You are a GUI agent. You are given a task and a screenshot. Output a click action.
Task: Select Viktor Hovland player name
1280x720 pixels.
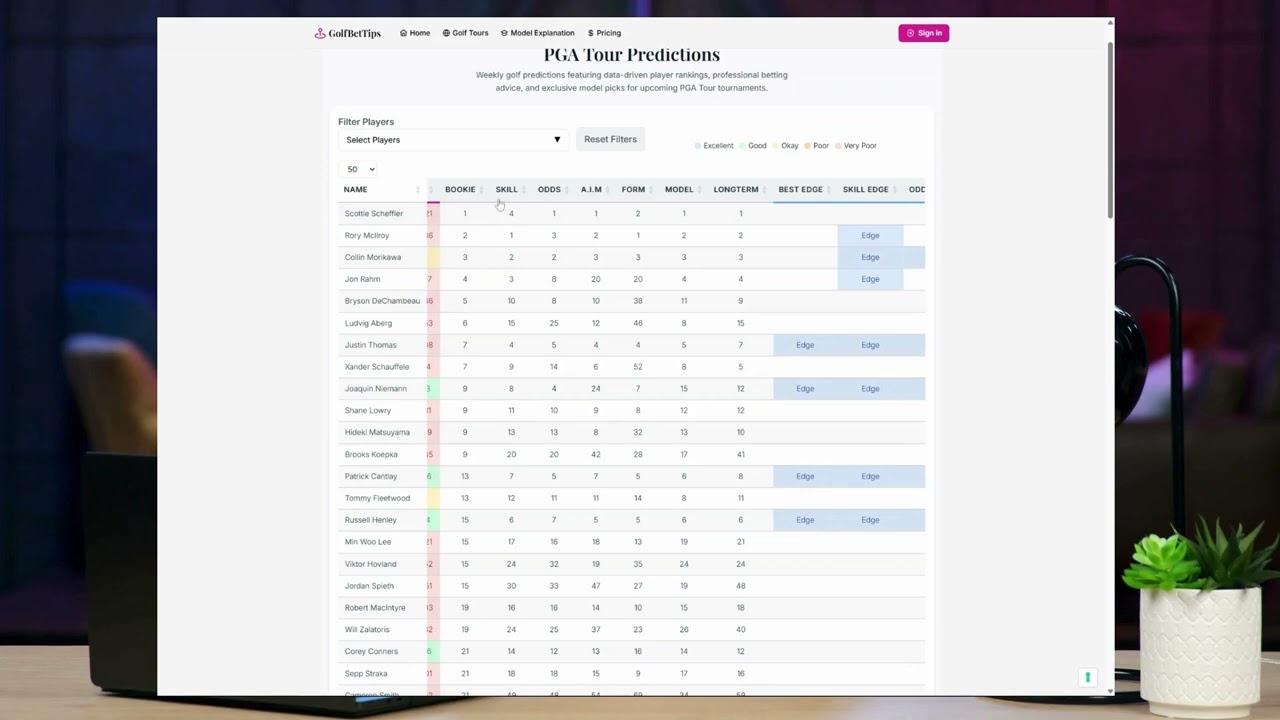[370, 564]
